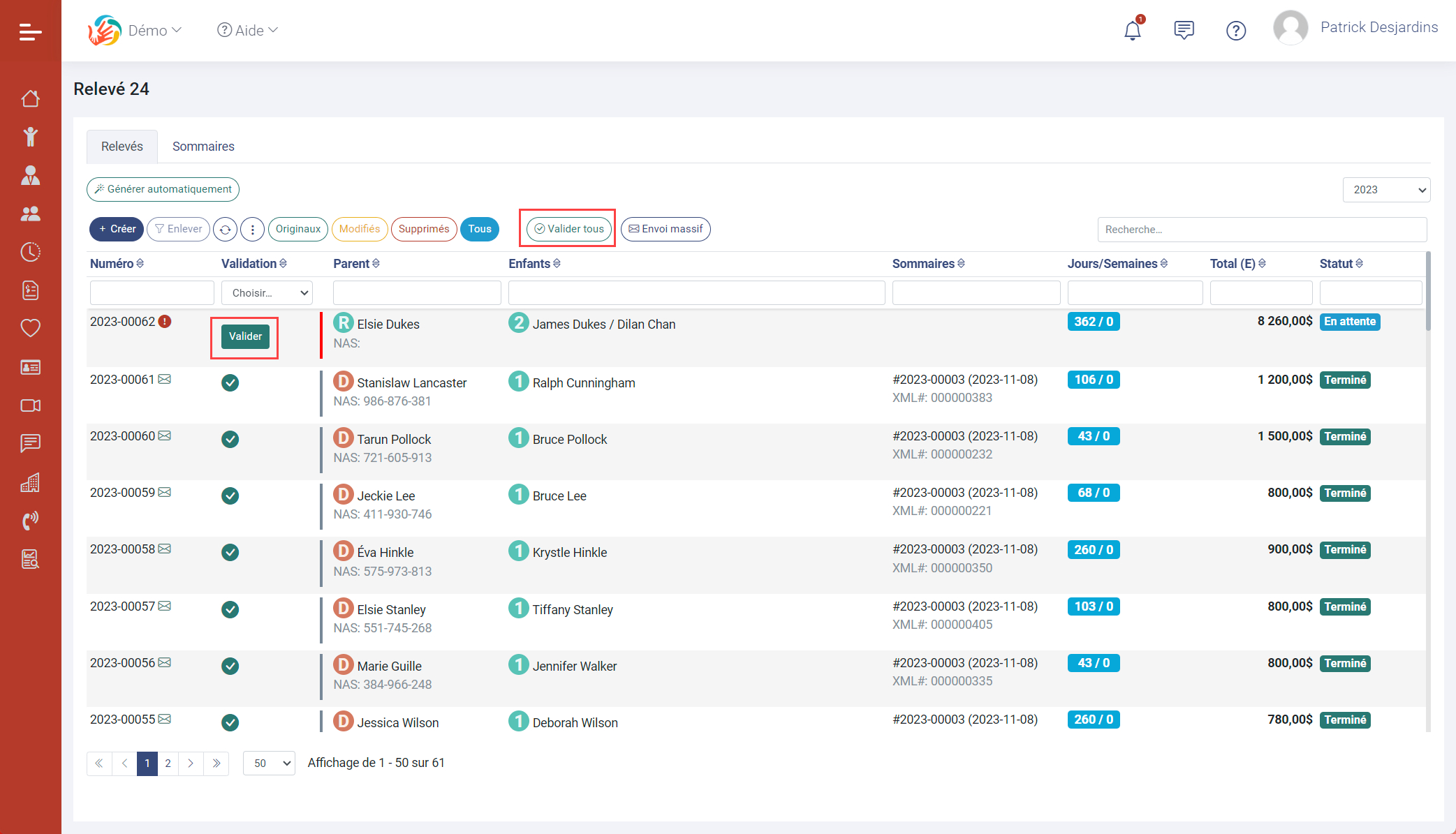The width and height of the screenshot is (1456, 834).
Task: Click the refresh icon button in toolbar
Action: point(225,229)
